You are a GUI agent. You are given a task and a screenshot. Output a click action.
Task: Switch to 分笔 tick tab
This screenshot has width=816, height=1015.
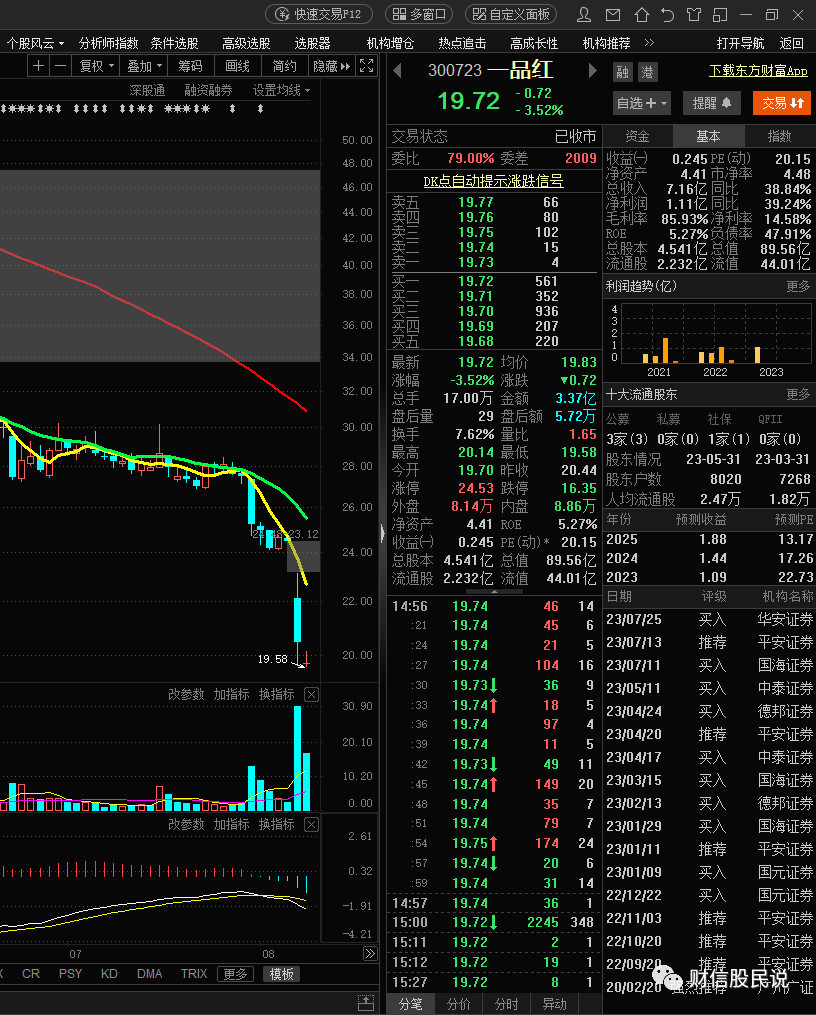coord(410,1004)
